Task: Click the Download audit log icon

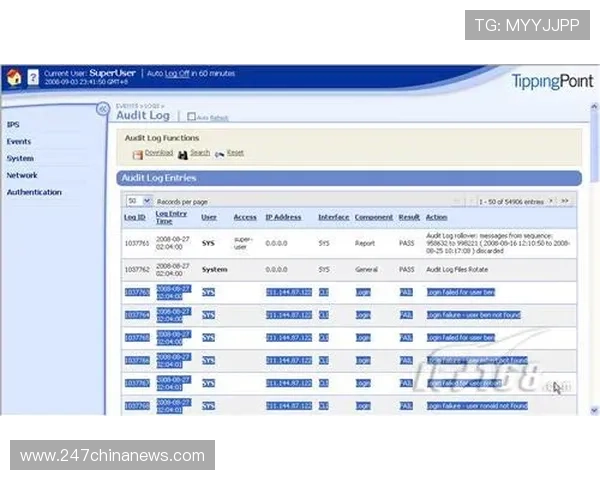Action: 137,154
